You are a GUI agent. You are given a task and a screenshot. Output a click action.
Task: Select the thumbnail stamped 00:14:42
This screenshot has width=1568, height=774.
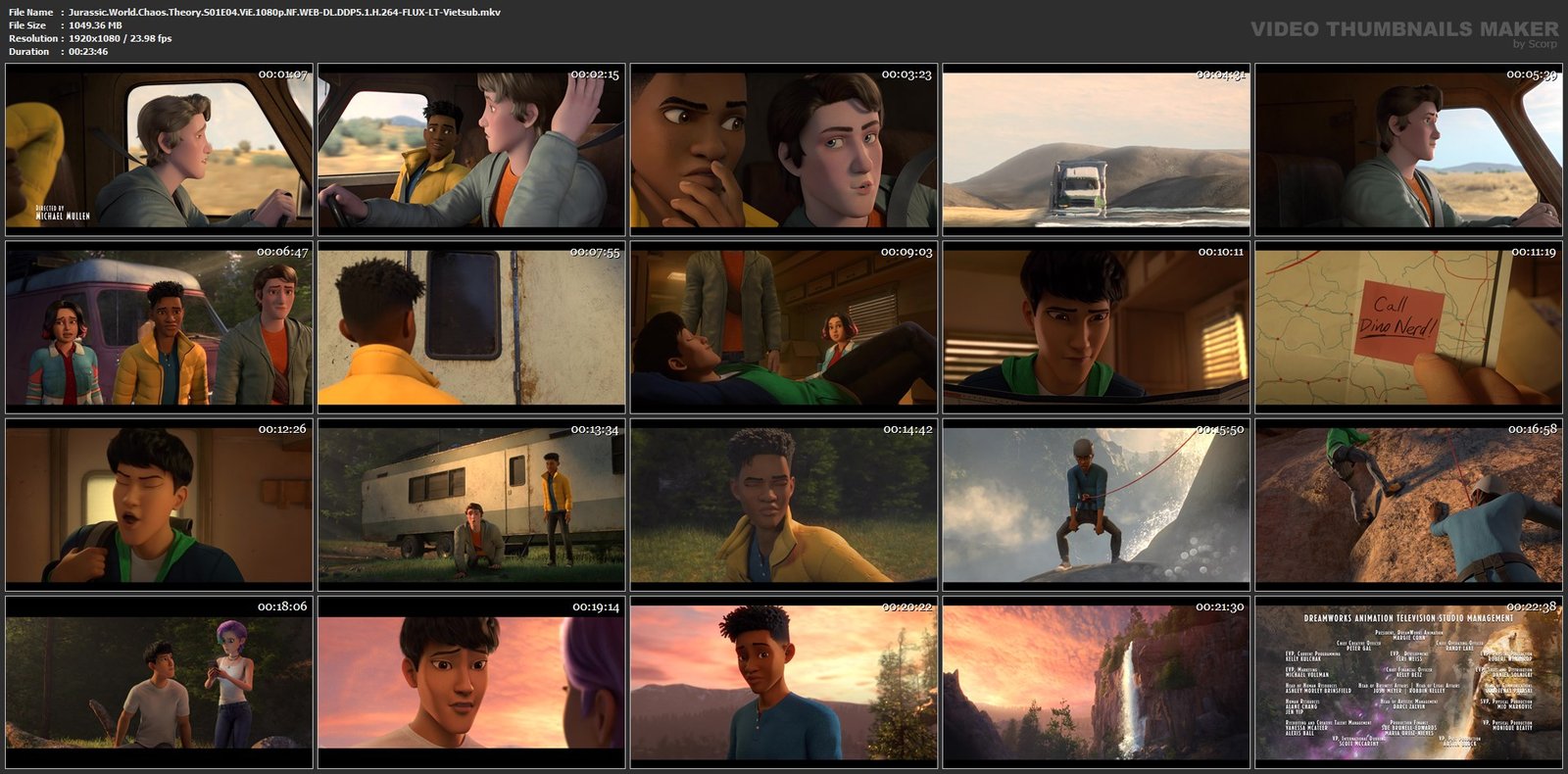[x=783, y=505]
